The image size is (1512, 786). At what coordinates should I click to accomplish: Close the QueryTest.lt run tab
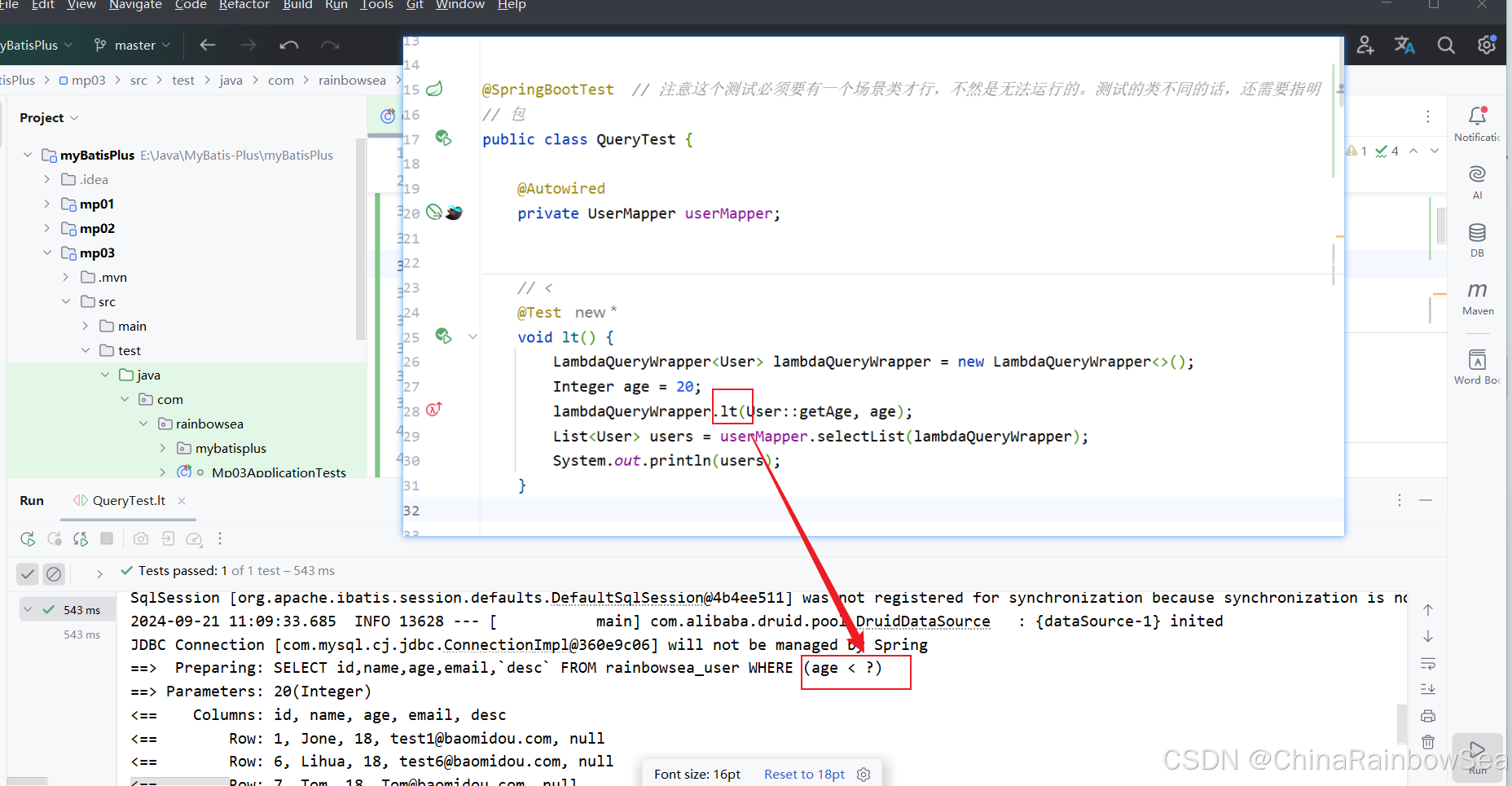coord(182,501)
